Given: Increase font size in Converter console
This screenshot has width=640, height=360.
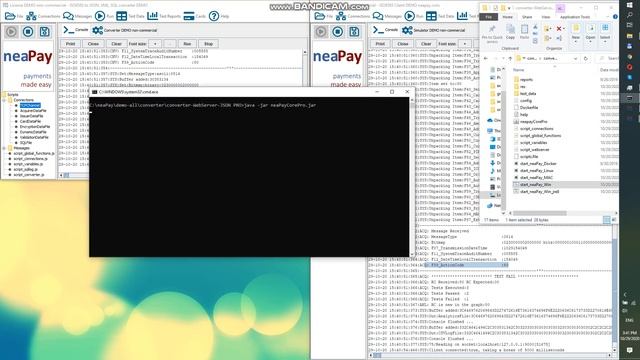Looking at the screenshot, I should [155, 44].
